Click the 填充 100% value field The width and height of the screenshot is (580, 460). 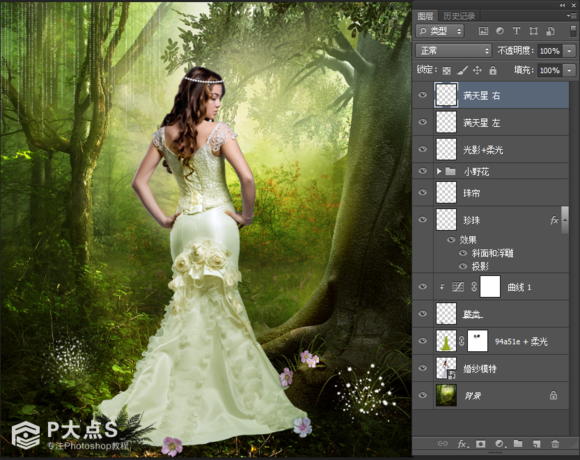(x=550, y=70)
